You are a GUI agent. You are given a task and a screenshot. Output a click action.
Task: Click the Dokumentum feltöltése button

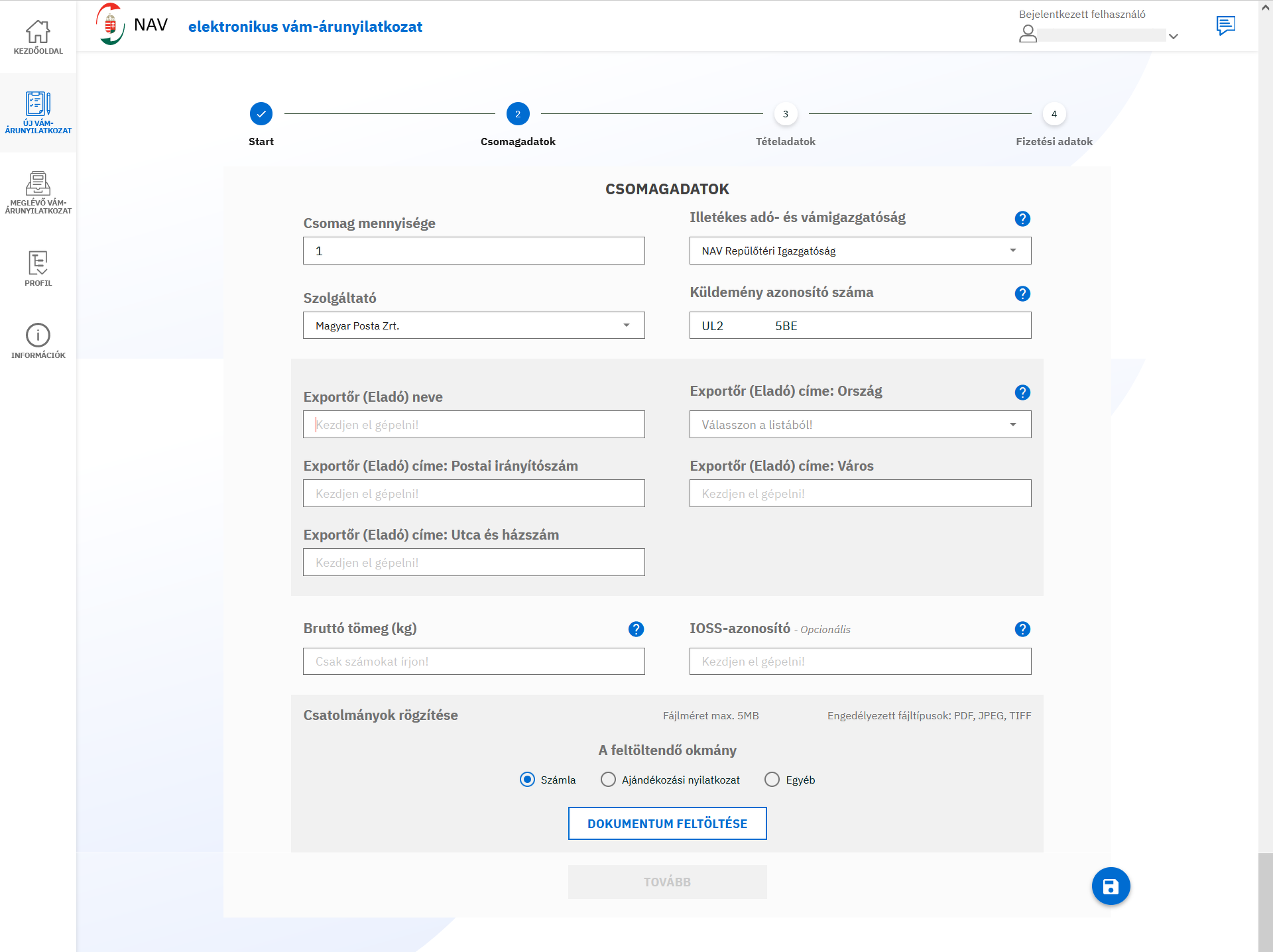tap(667, 823)
